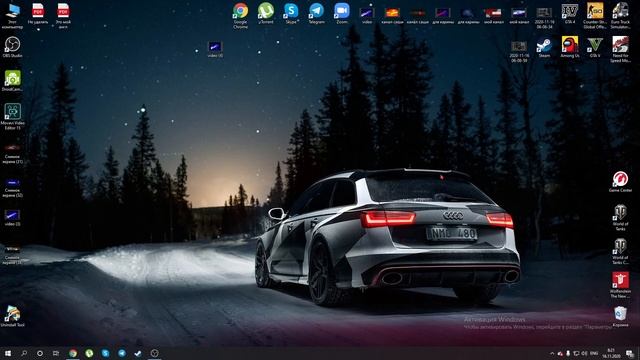Open Cortana circle on the taskbar
The height and width of the screenshot is (360, 640).
pyautogui.click(x=40, y=353)
